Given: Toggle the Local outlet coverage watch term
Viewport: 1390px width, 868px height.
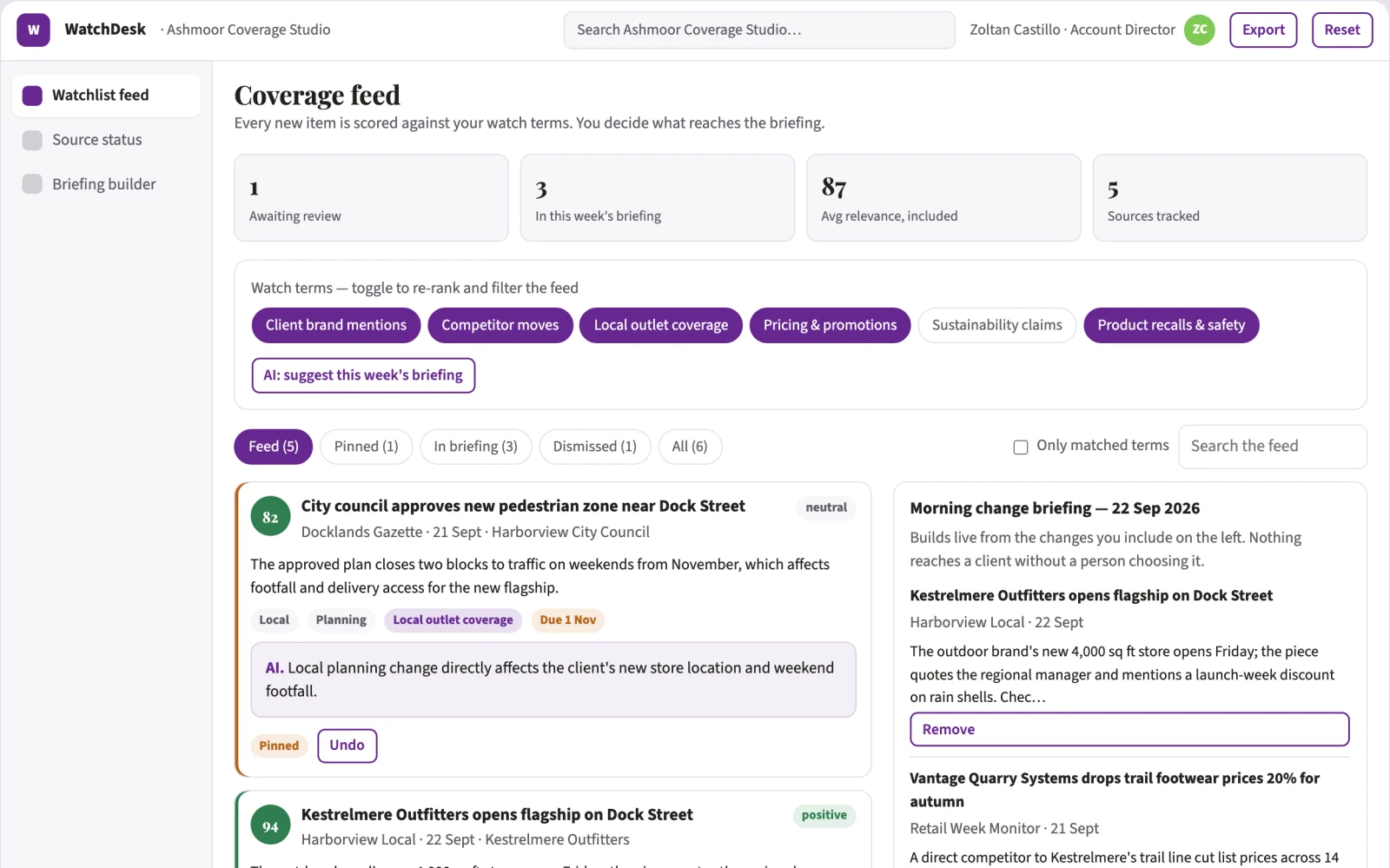Looking at the screenshot, I should tap(661, 325).
